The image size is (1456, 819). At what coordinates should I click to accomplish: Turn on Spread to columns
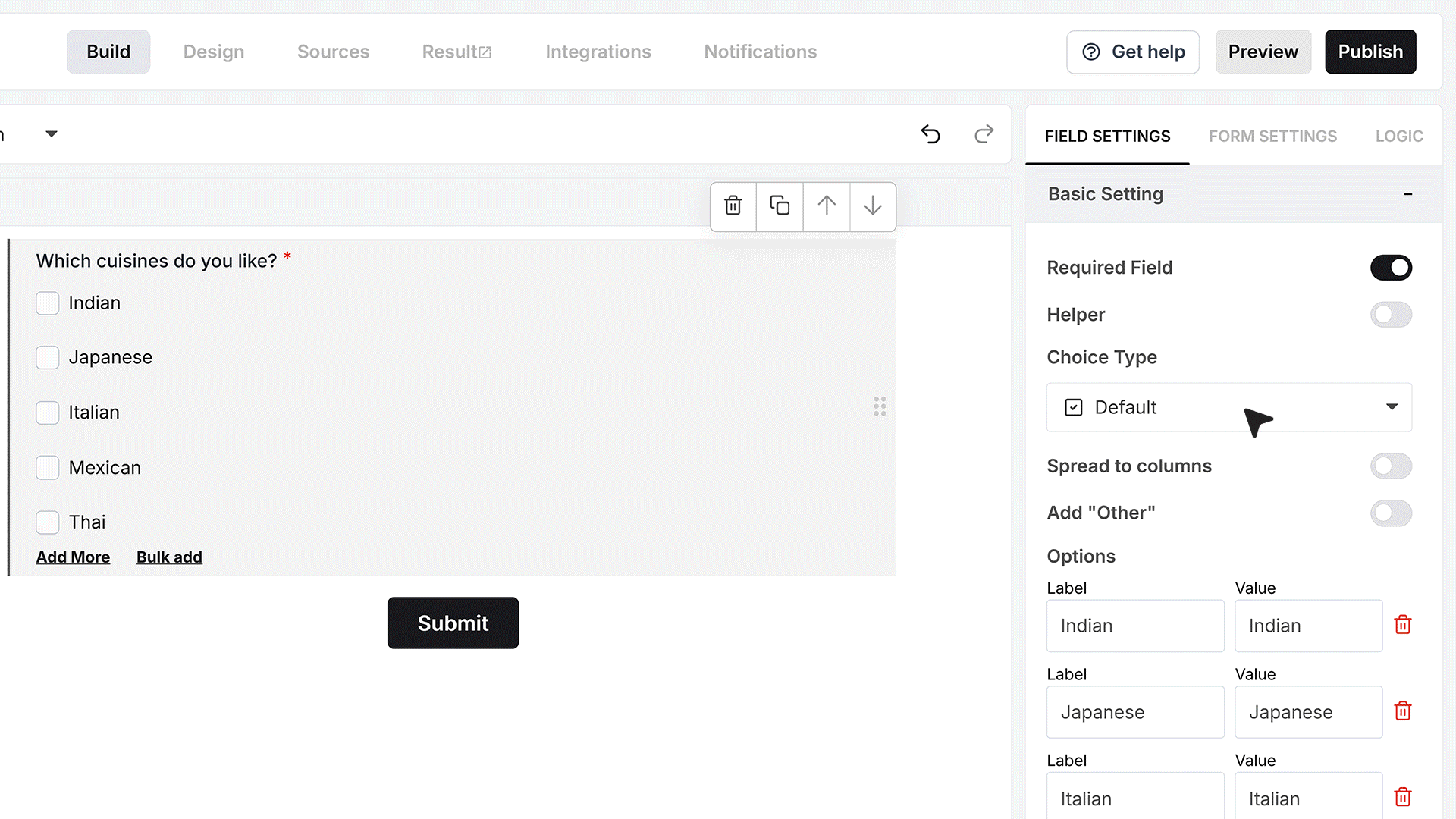tap(1391, 466)
